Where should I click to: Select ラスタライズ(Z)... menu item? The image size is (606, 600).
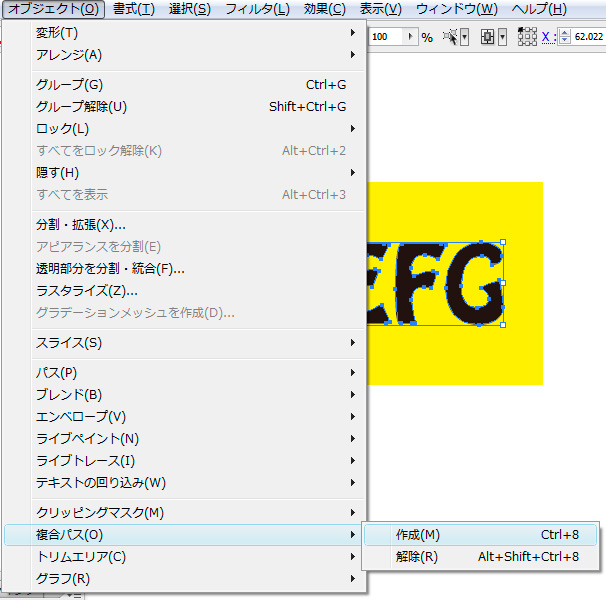[x=87, y=291]
